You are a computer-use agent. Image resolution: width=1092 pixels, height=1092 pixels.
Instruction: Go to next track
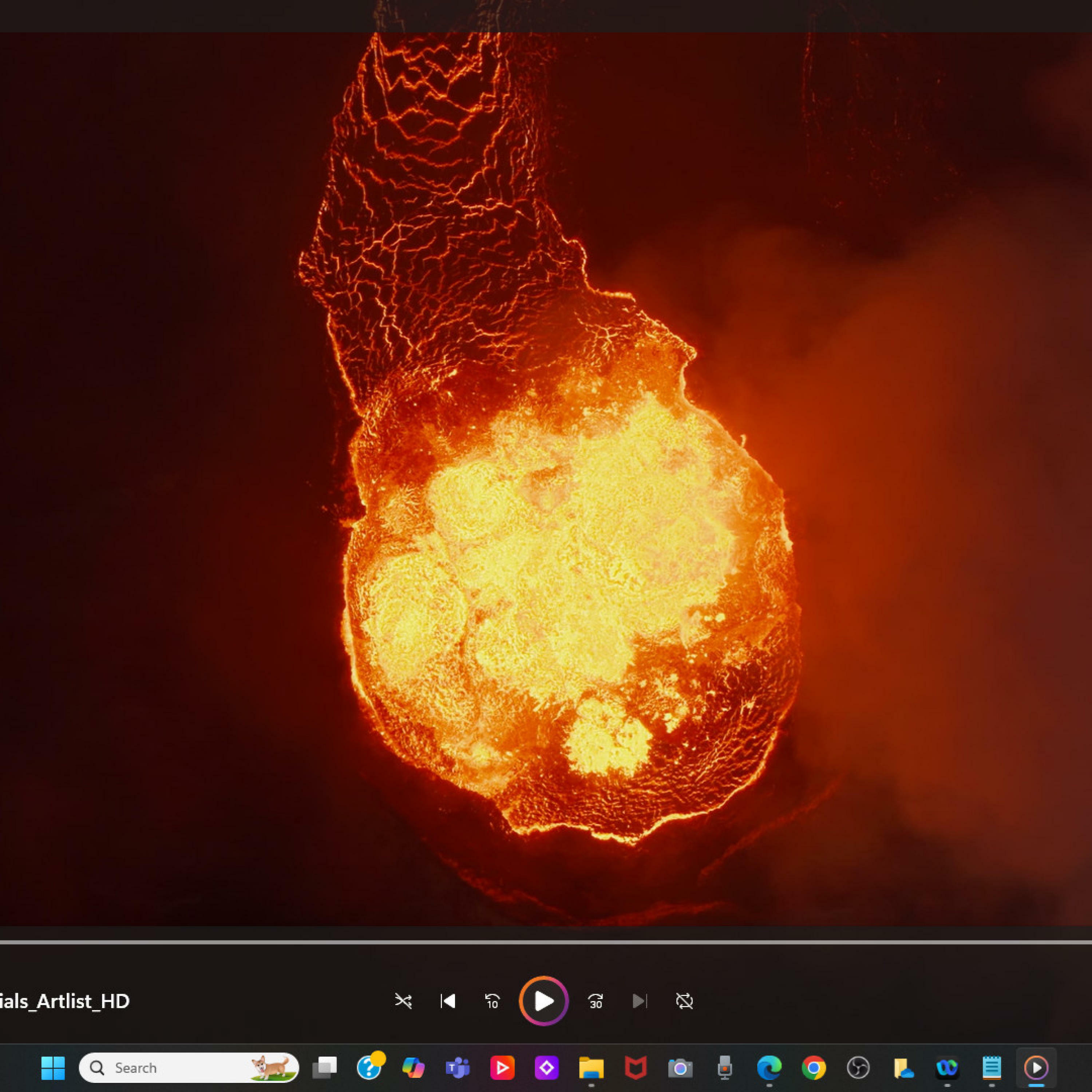pyautogui.click(x=639, y=1001)
